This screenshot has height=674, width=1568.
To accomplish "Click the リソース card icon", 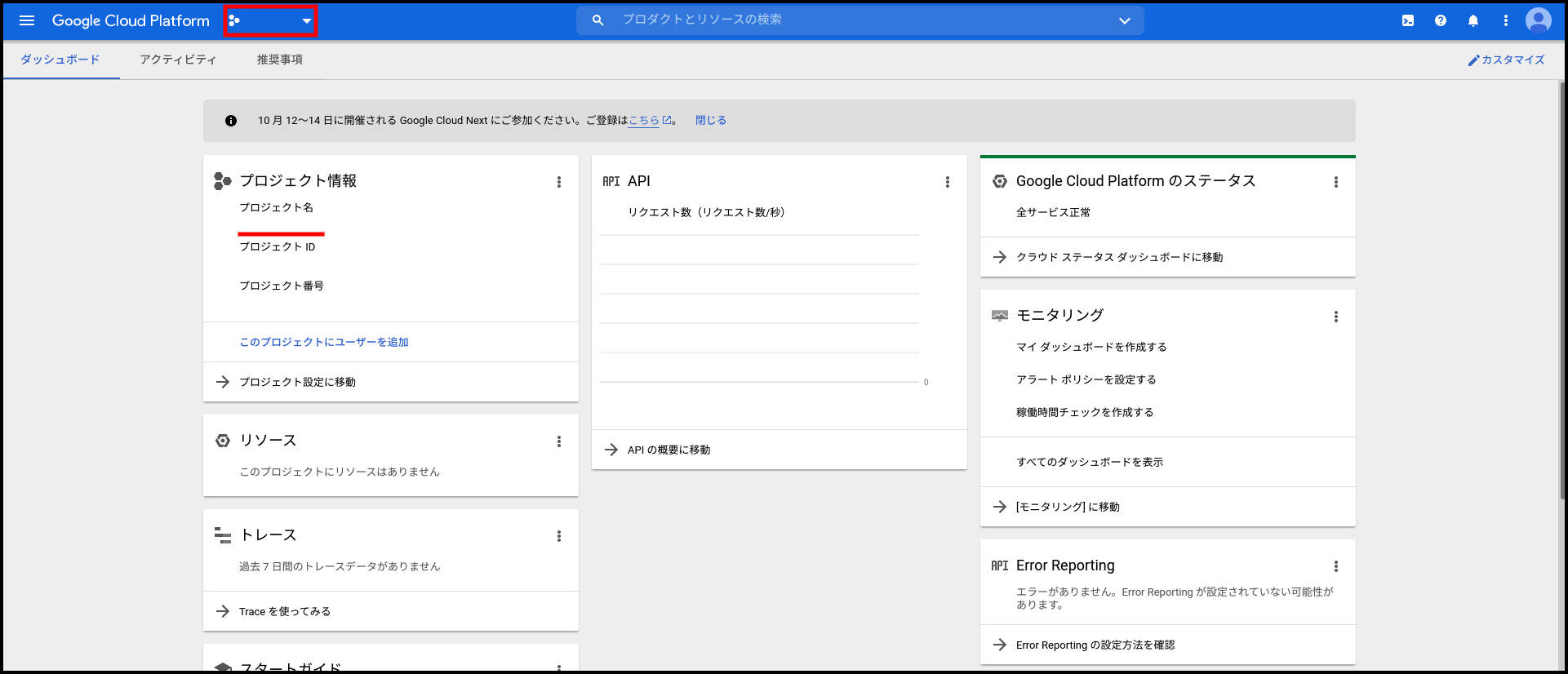I will 223,441.
